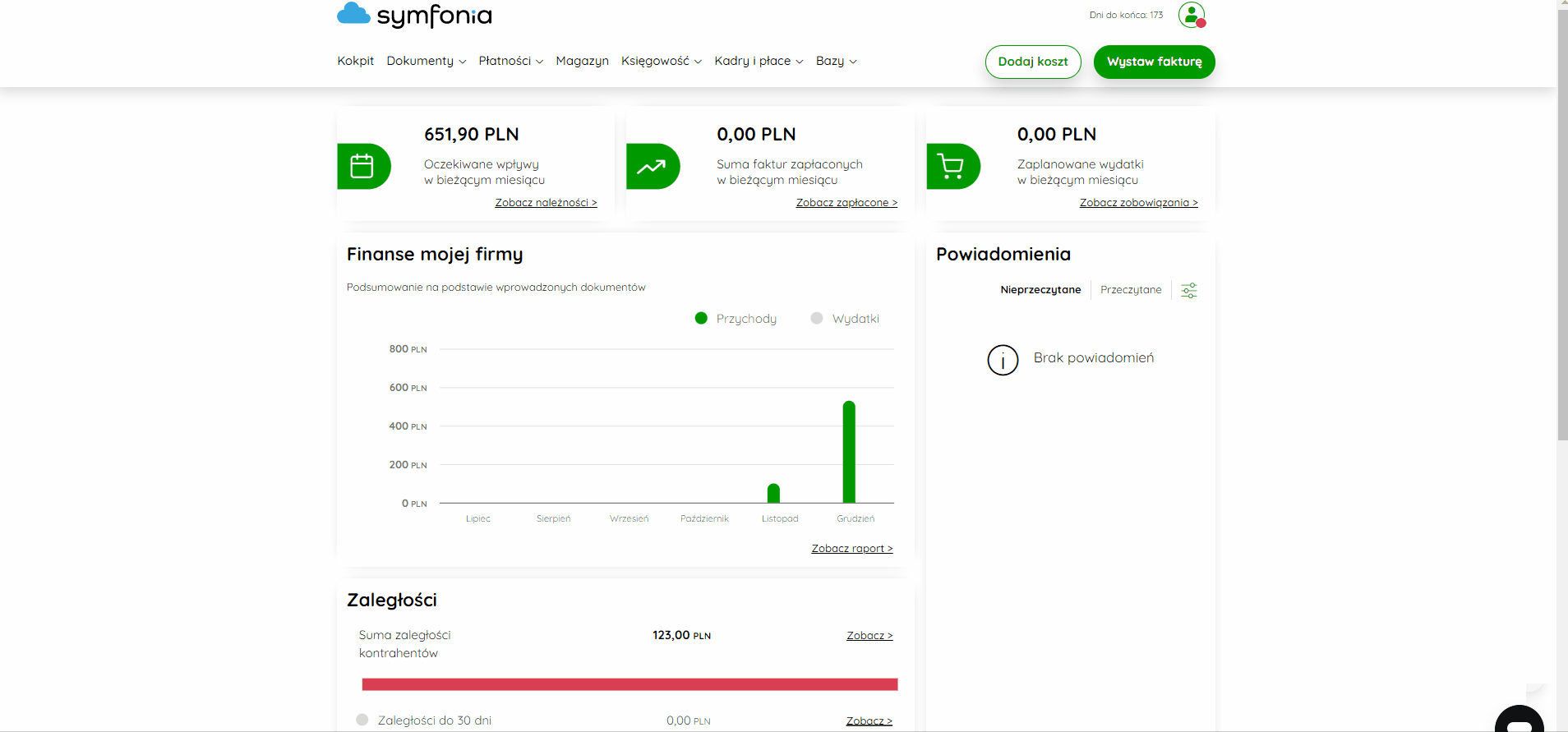Click the Grudzień revenue bar in chart

pos(849,452)
